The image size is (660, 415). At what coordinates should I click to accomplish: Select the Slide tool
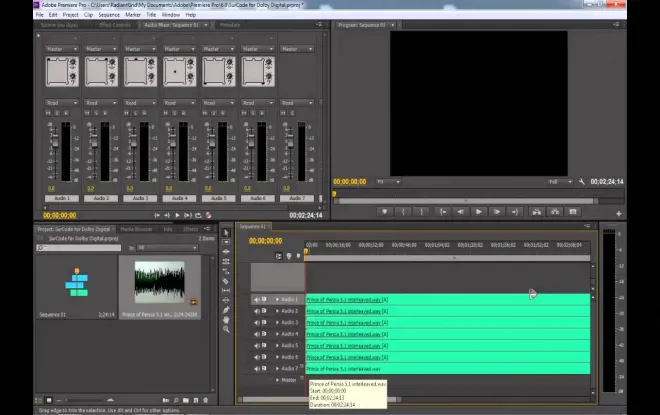[226, 300]
